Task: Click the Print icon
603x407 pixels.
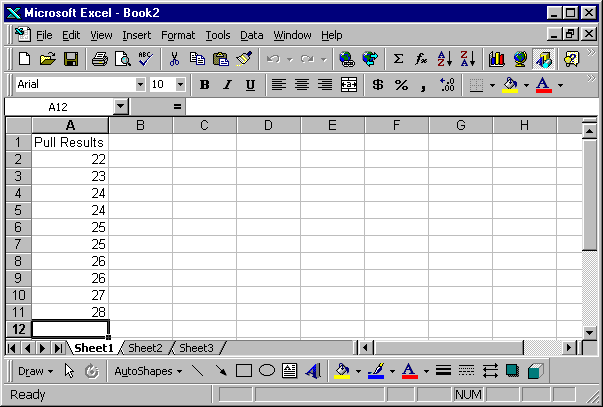Action: (100, 59)
